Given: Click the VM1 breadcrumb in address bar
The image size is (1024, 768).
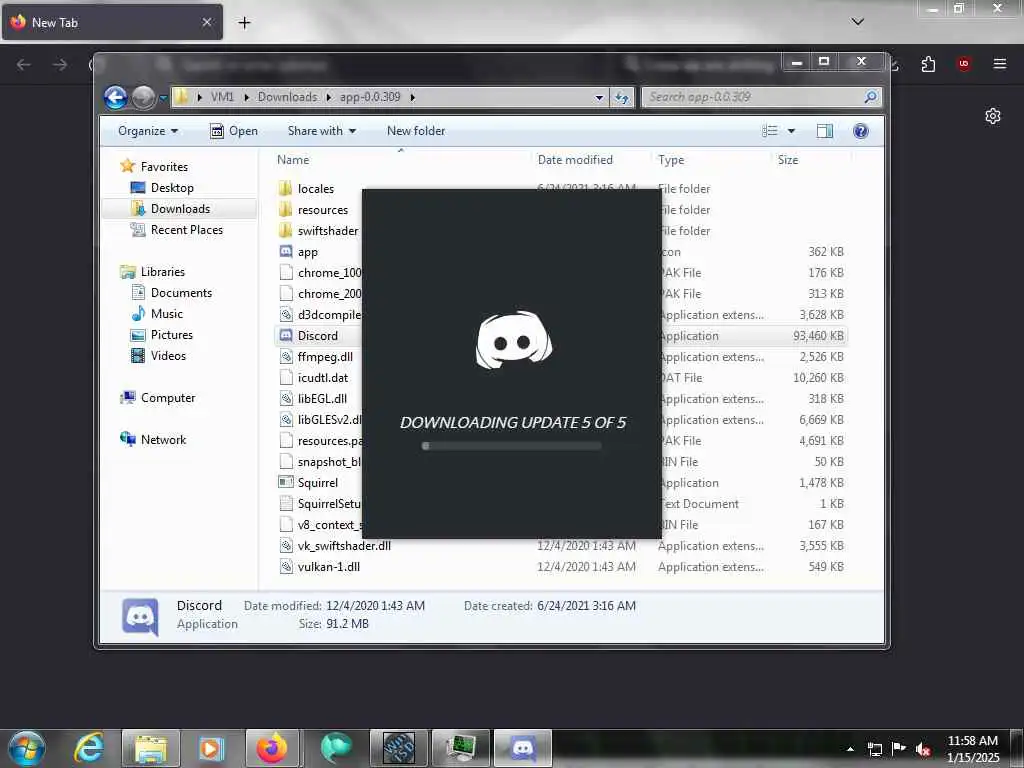Looking at the screenshot, I should tap(222, 97).
